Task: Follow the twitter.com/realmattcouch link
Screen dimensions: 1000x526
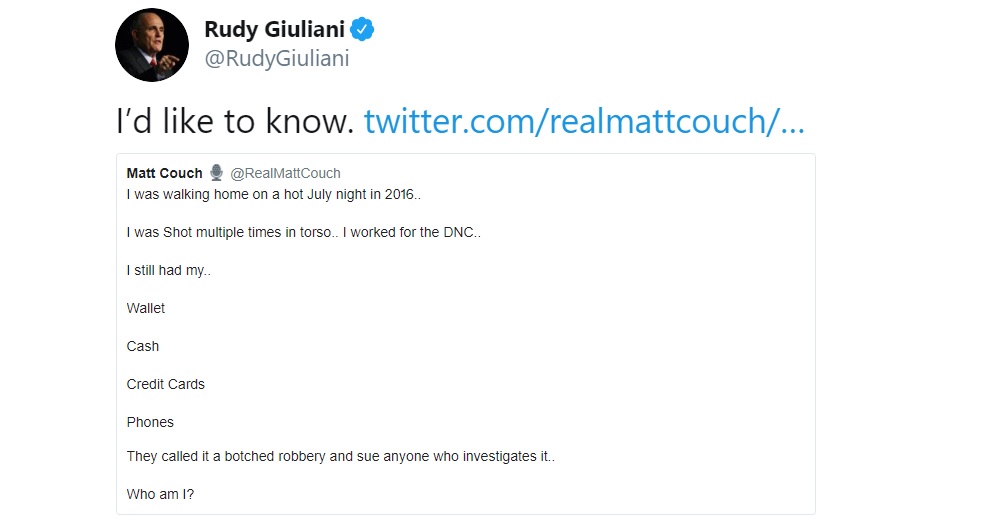Action: 584,121
